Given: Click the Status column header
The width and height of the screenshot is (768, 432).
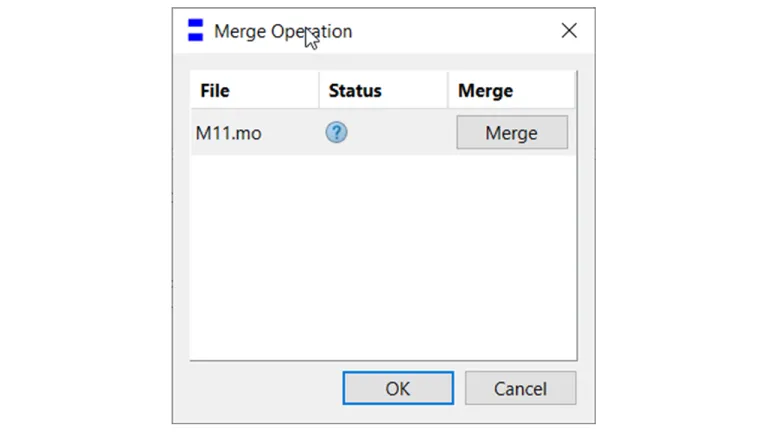Looking at the screenshot, I should (x=355, y=90).
